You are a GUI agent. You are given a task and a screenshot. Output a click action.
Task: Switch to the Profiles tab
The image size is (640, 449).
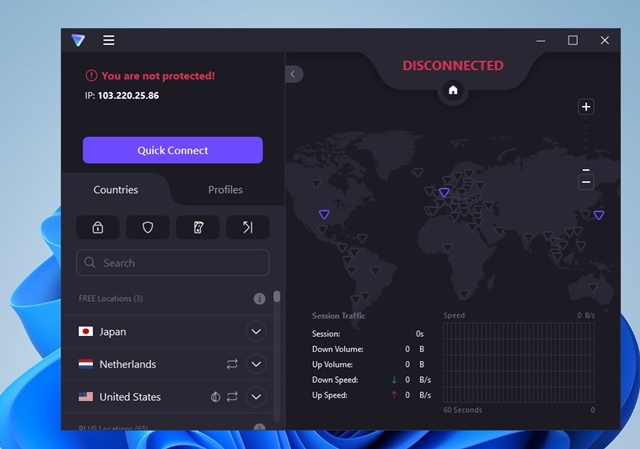point(225,190)
